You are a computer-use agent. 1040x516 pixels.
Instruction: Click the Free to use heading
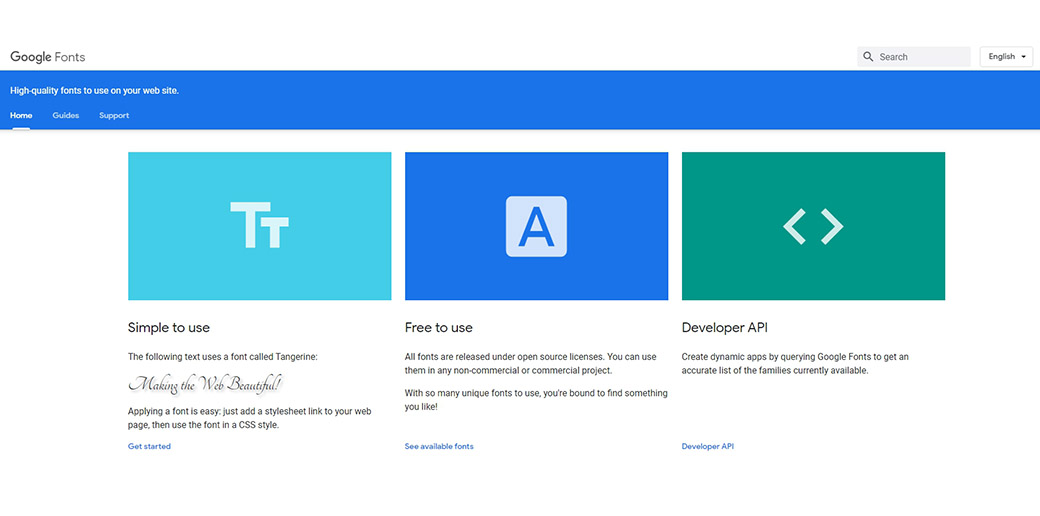tap(439, 327)
